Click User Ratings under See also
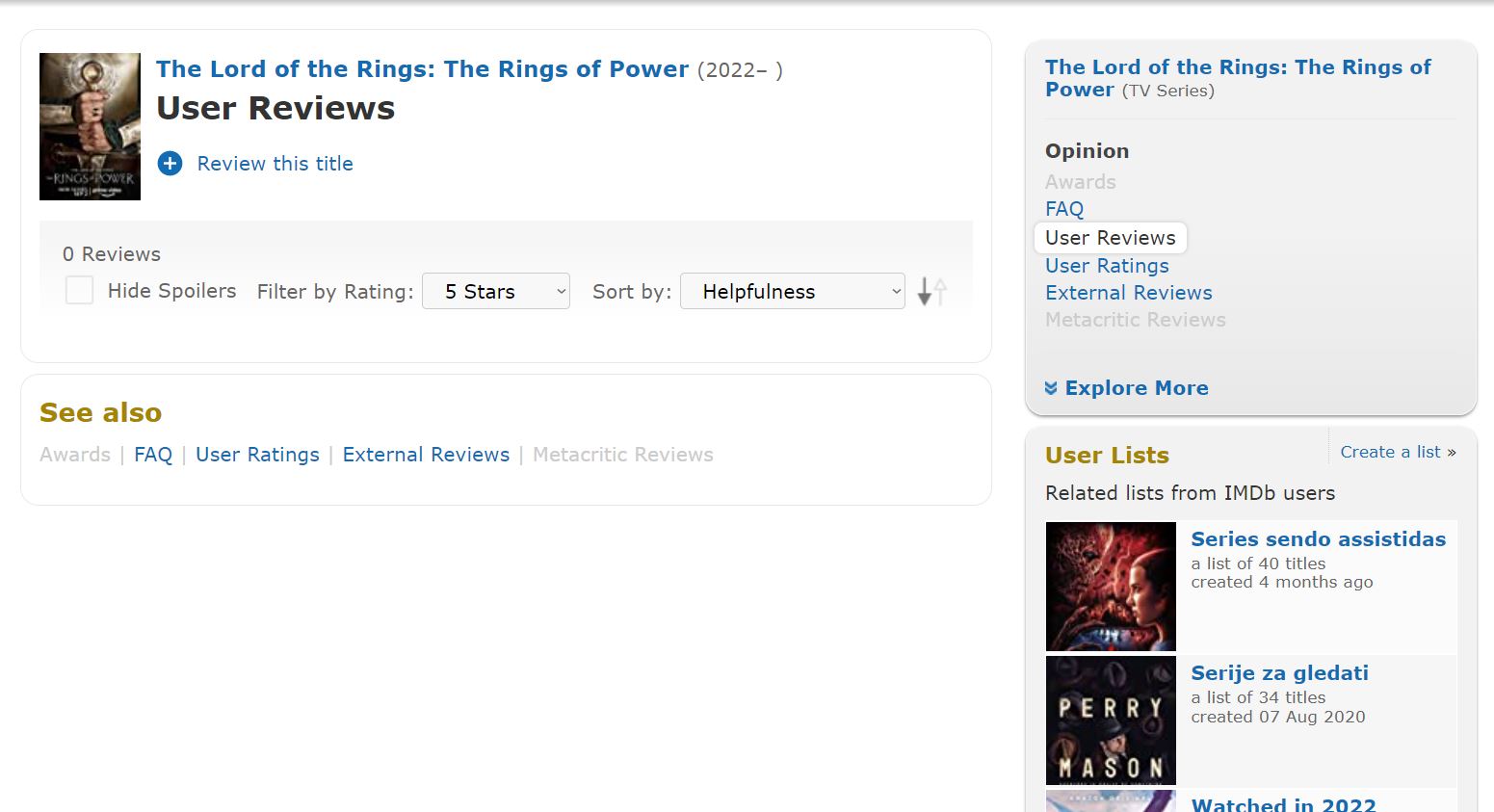1494x812 pixels. pos(257,455)
